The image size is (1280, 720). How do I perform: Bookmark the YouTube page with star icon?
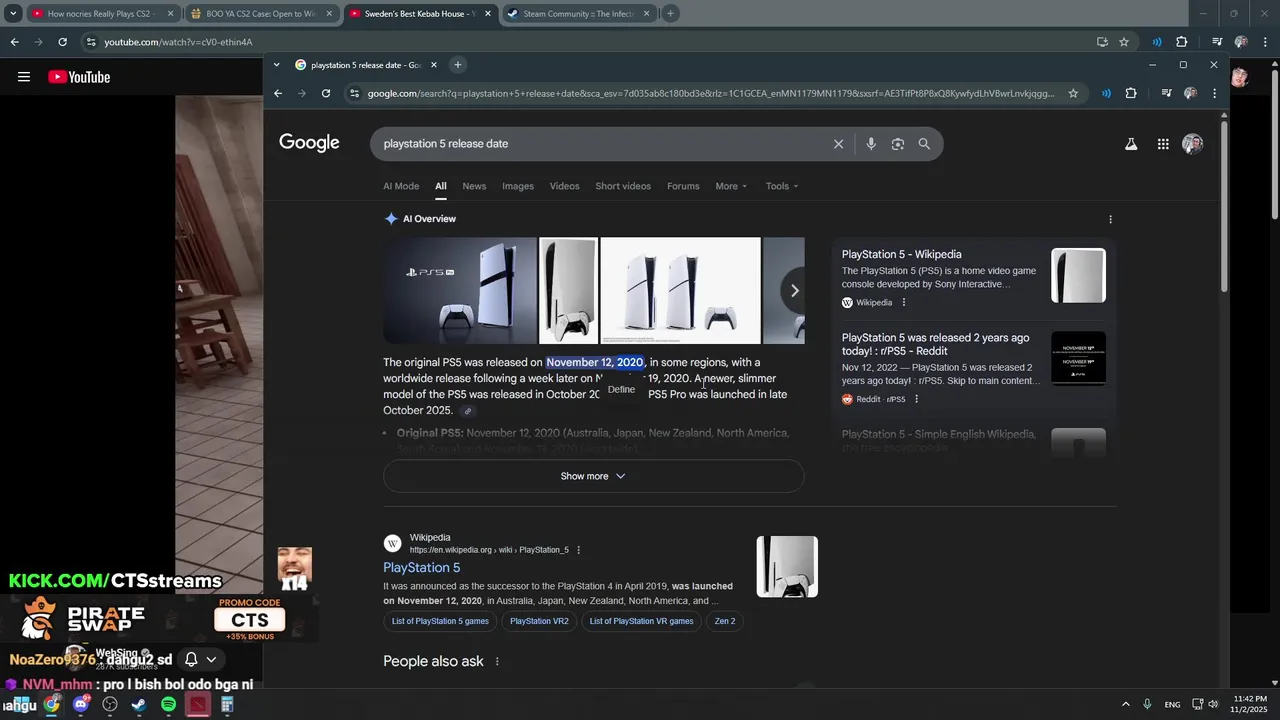[x=1124, y=42]
